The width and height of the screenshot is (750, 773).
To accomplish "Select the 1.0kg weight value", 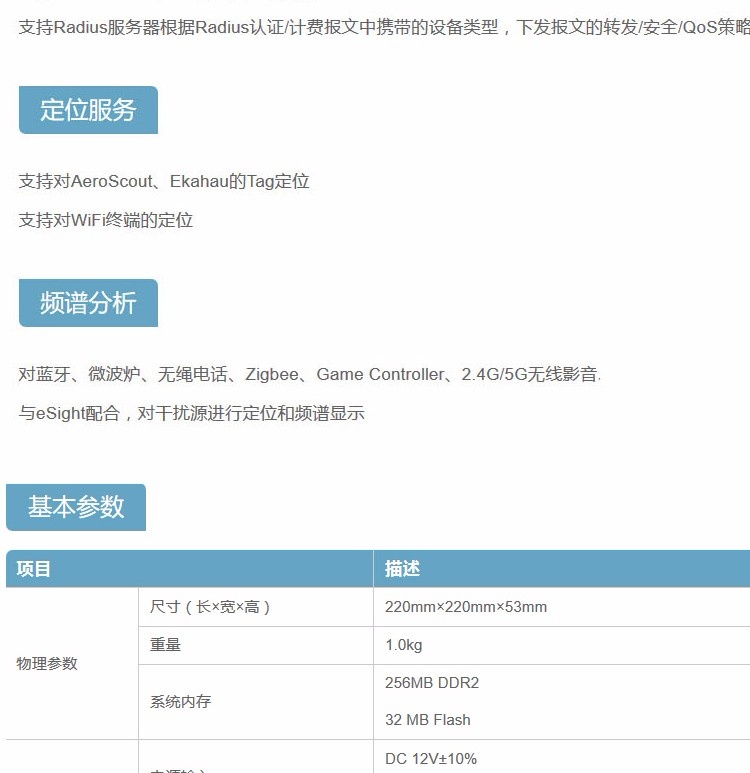I will click(404, 645).
